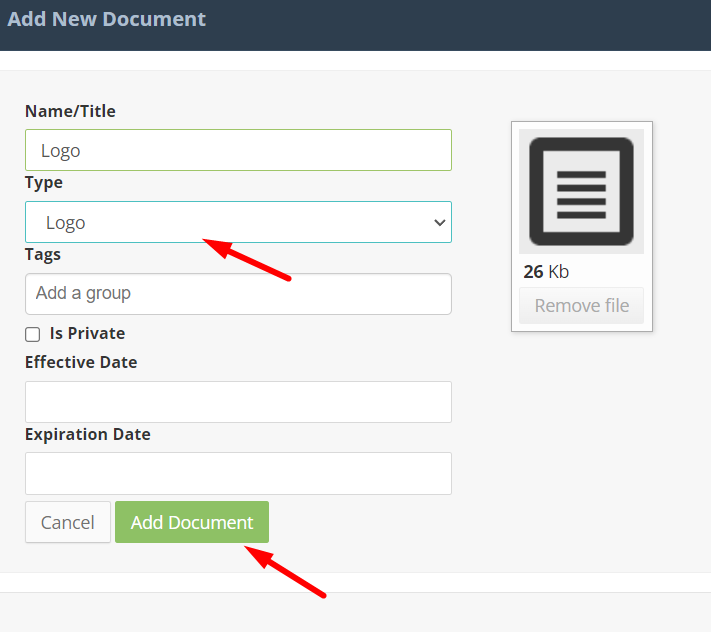The width and height of the screenshot is (711, 632).
Task: Click the Tags label
Action: pos(43,254)
